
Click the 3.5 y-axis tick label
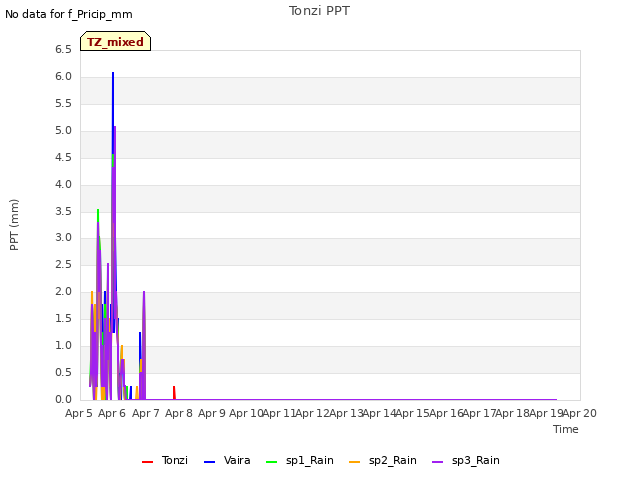(x=63, y=211)
